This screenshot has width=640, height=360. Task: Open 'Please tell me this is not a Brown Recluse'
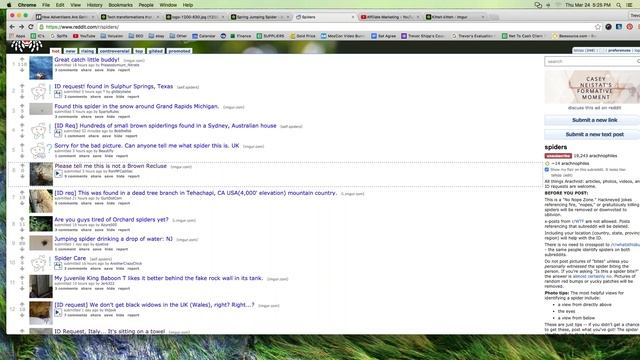tap(111, 166)
